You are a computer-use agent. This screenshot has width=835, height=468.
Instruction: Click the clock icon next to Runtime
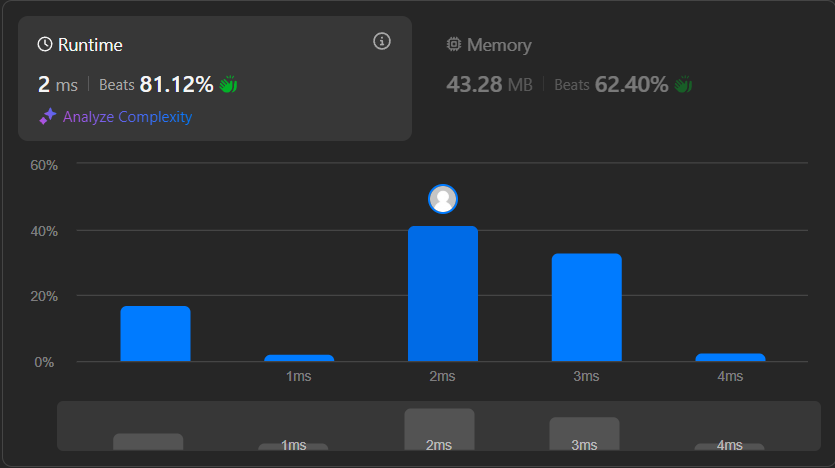(x=45, y=45)
